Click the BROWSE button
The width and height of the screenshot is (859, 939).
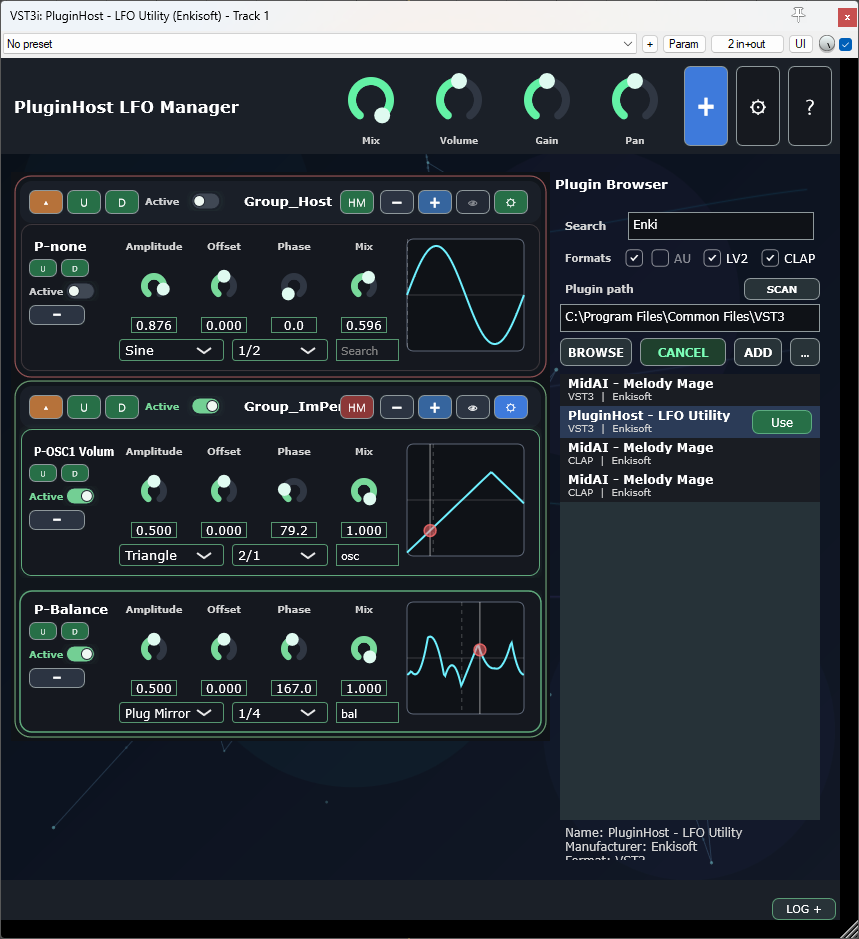596,352
